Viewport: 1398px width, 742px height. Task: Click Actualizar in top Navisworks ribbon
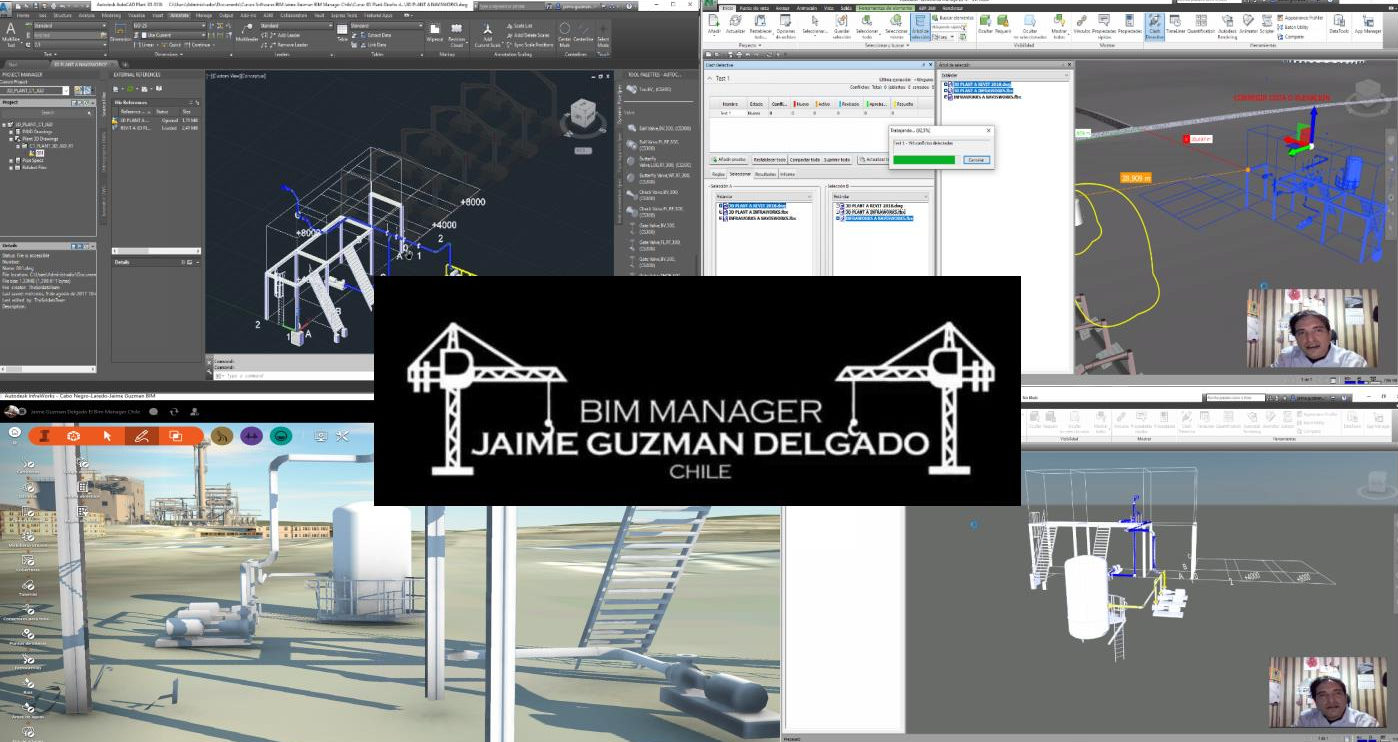736,25
